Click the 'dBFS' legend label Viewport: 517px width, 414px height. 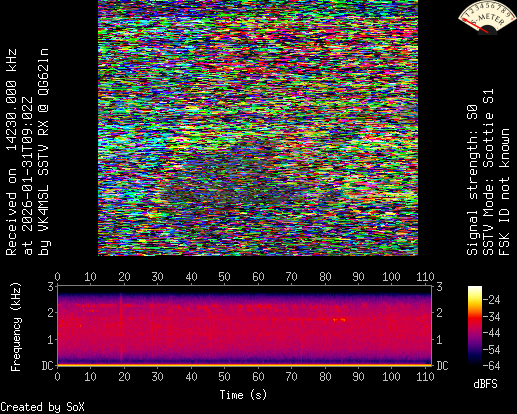tap(485, 384)
